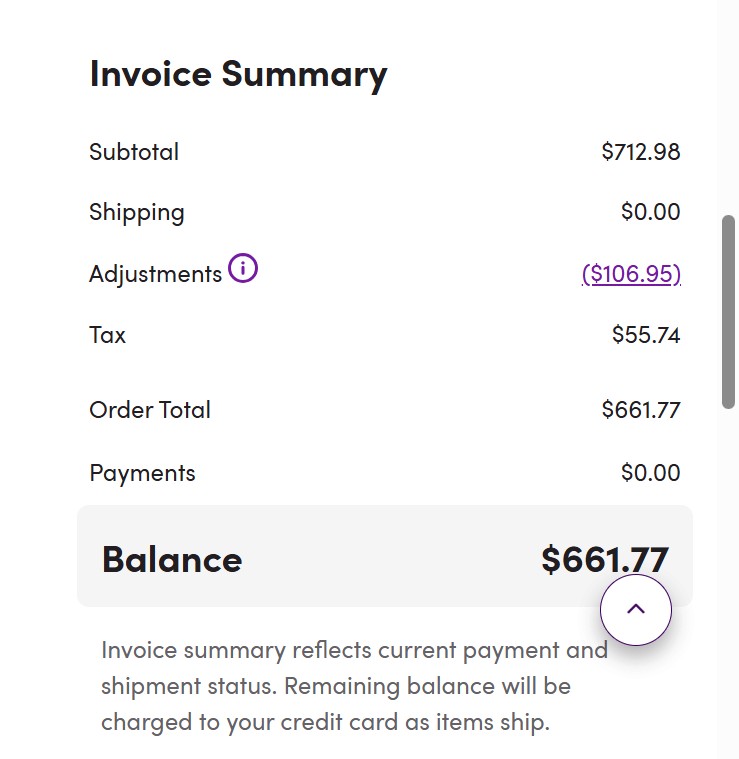Click the Payments label
739x759 pixels.
point(142,473)
